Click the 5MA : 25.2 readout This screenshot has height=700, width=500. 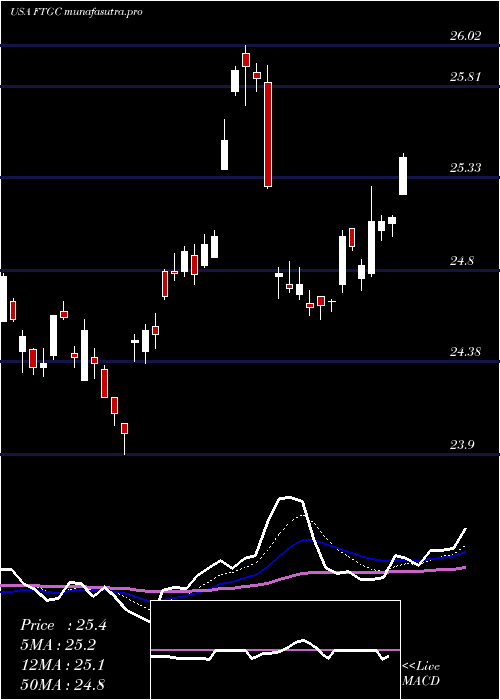coord(58,645)
